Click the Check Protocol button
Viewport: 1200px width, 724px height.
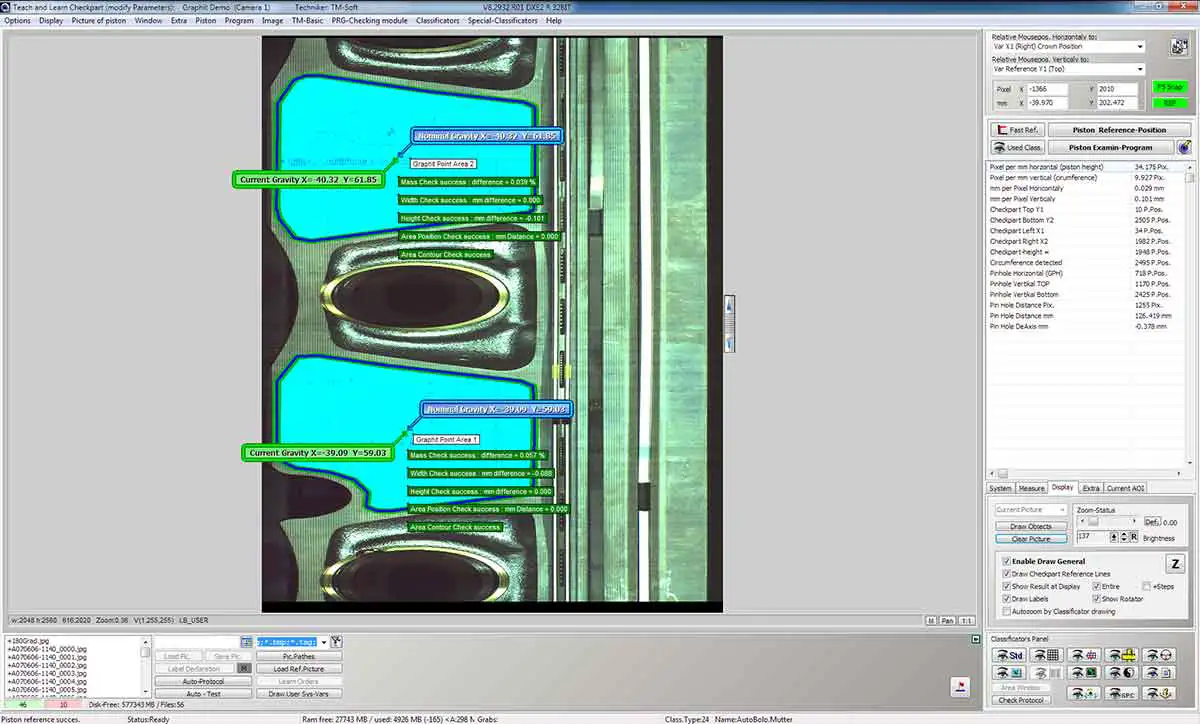1021,700
